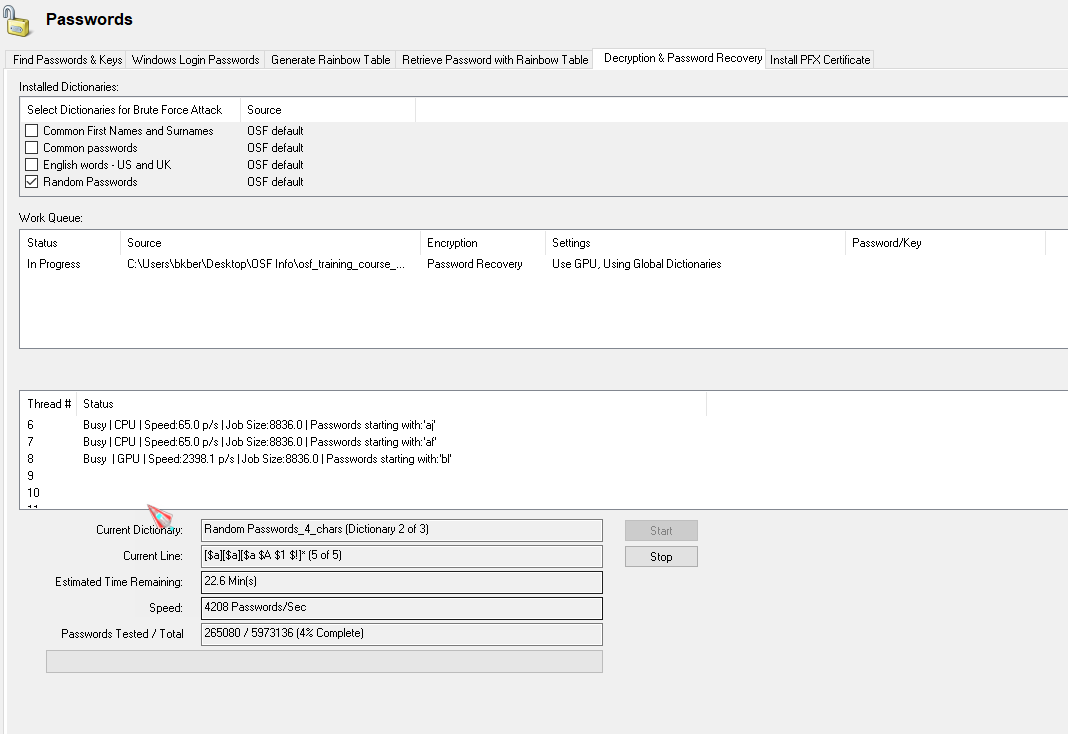Click the Passwords padlock icon
The image size is (1068, 734).
(17, 20)
